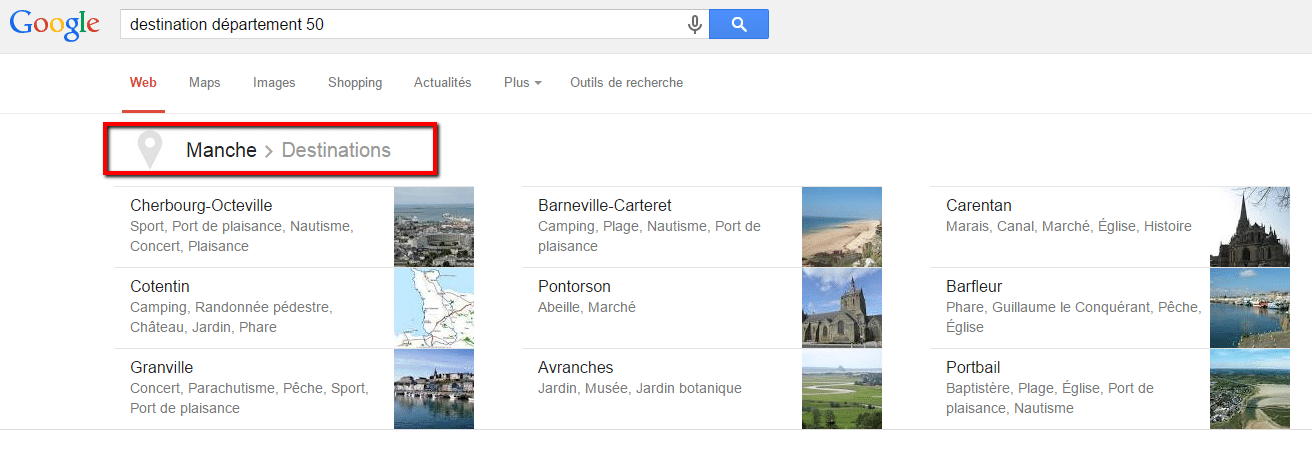Viewport: 1312px width, 450px height.
Task: Open the Granville destination
Action: pyautogui.click(x=162, y=367)
